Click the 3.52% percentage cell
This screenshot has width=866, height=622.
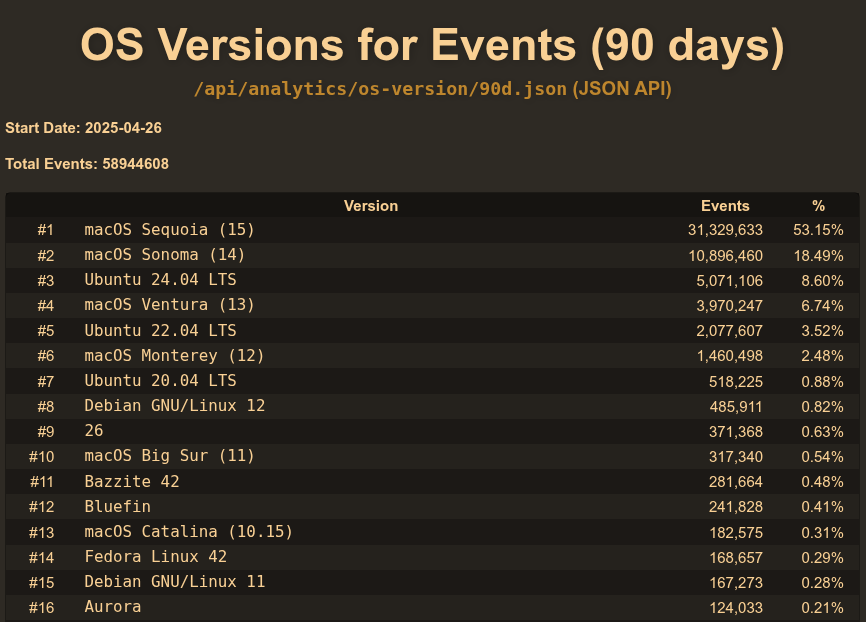(822, 331)
